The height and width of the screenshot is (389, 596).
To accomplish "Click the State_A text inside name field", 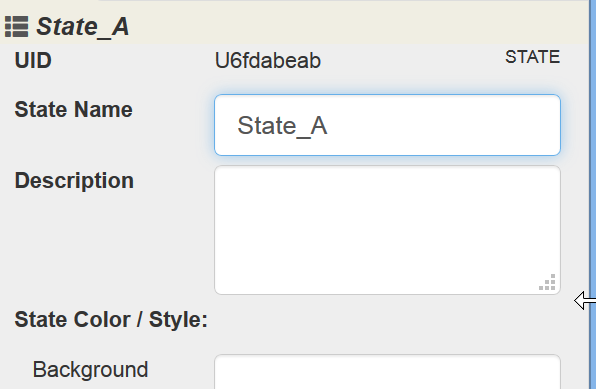I will [282, 125].
